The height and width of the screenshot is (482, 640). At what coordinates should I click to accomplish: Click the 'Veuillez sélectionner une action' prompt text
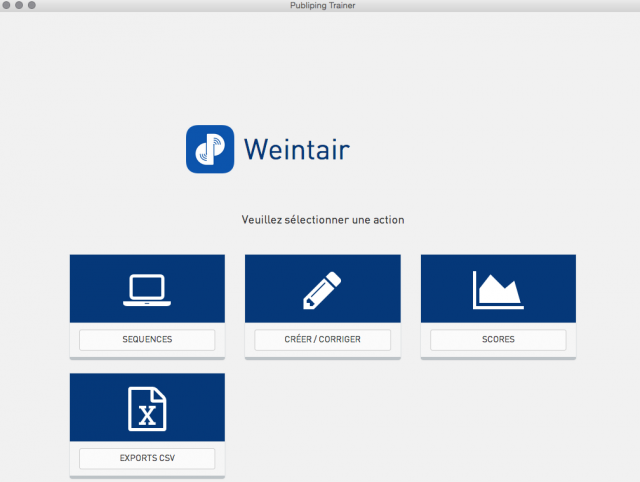[x=323, y=219]
